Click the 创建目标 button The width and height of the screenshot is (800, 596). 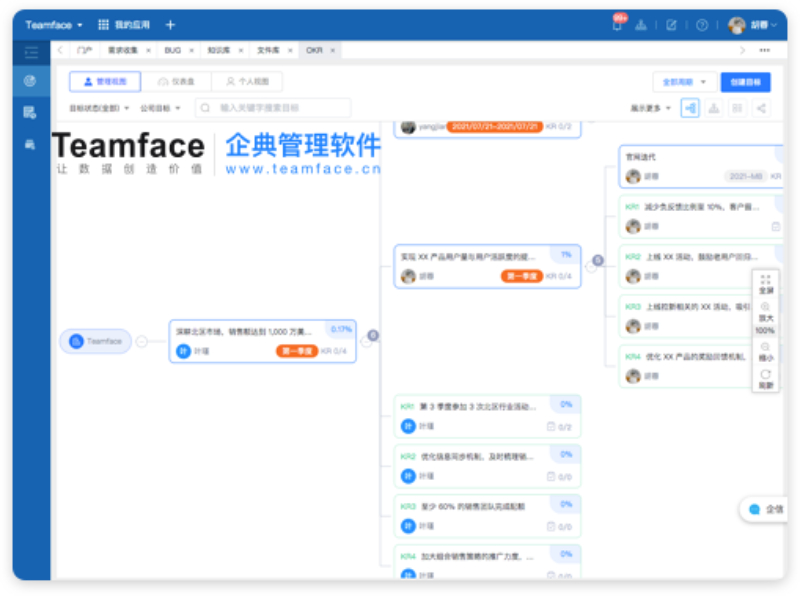[748, 81]
